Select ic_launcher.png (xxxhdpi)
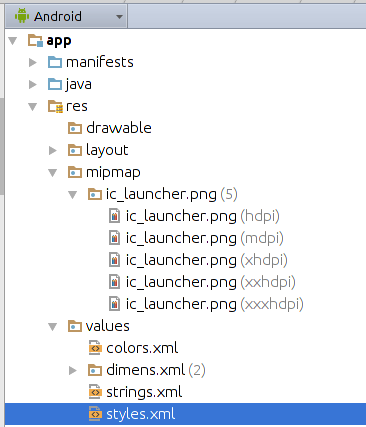Screen dimensions: 366x427 click(x=215, y=304)
